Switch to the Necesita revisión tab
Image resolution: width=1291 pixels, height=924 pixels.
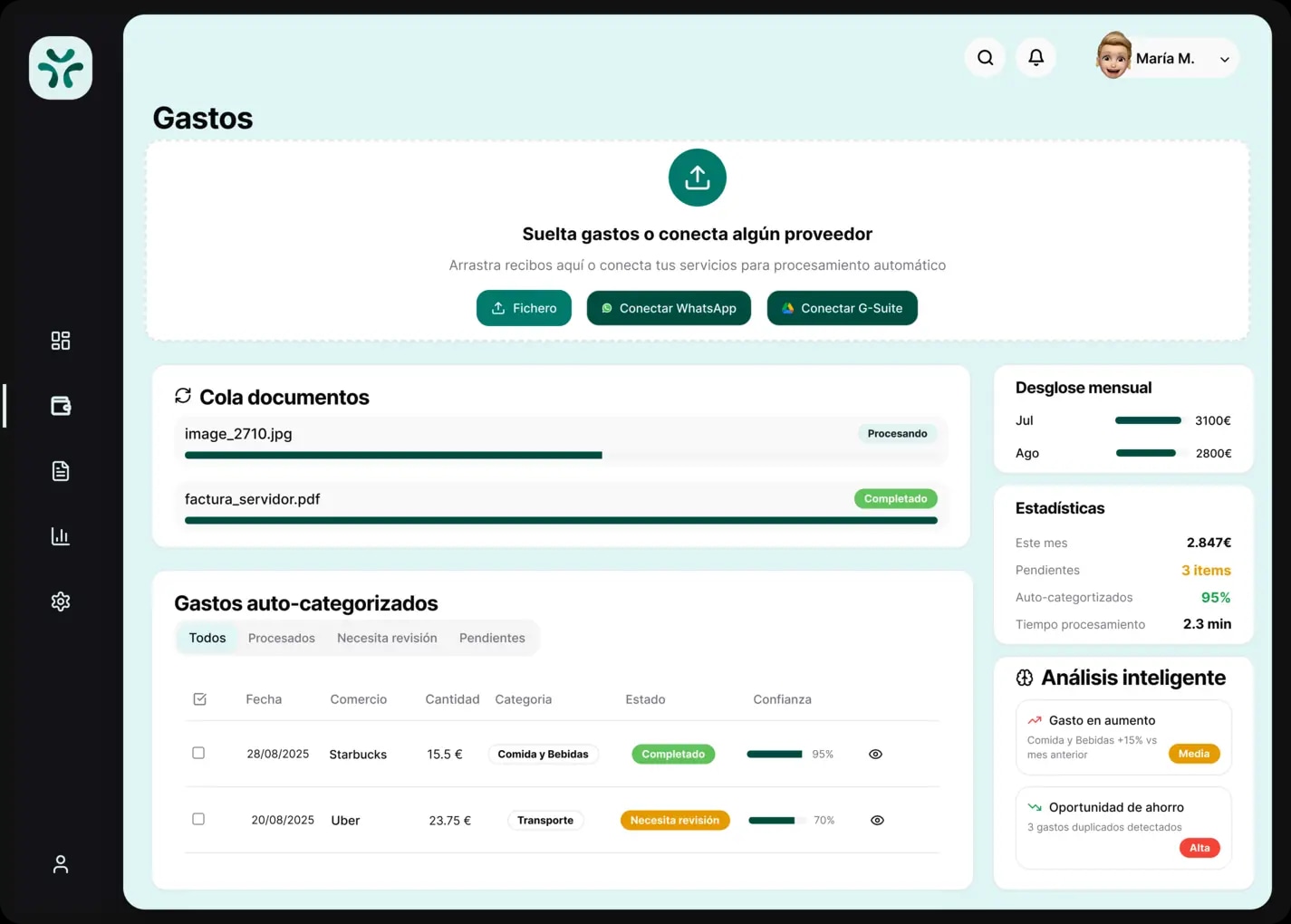pyautogui.click(x=387, y=637)
